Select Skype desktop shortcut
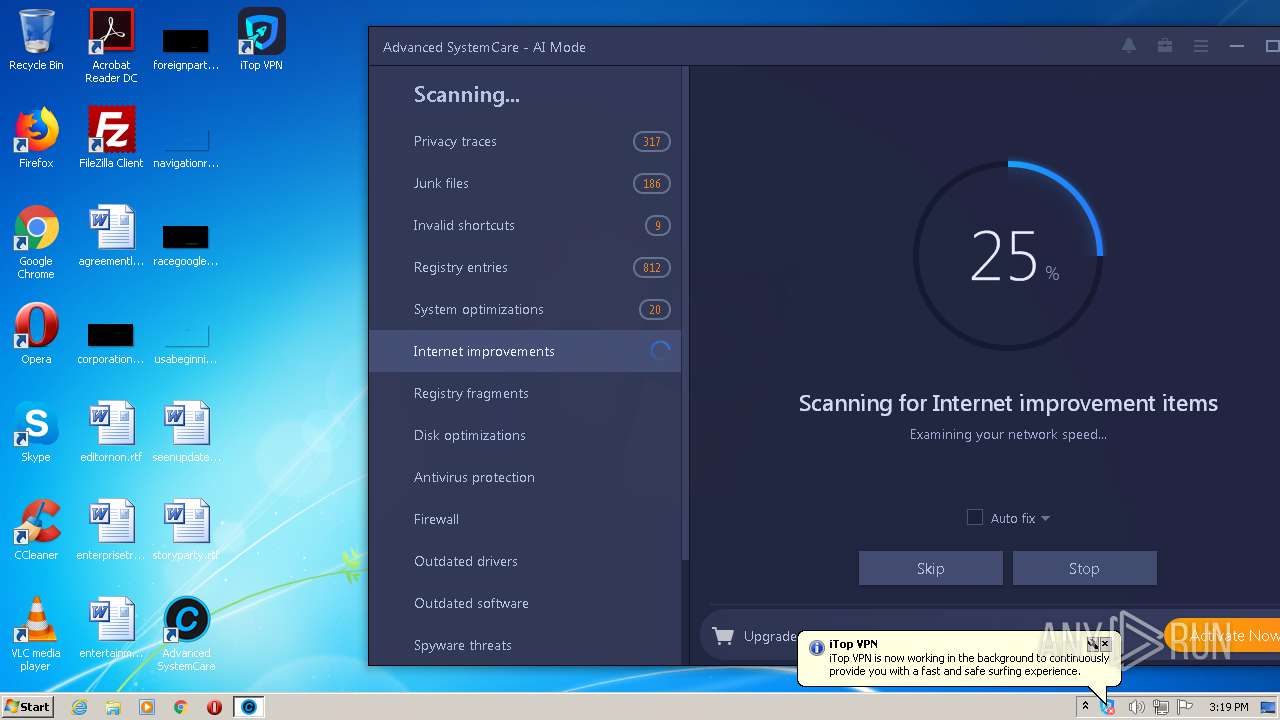This screenshot has height=720, width=1280. [x=36, y=432]
